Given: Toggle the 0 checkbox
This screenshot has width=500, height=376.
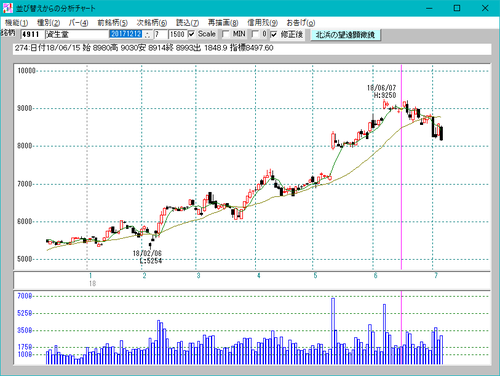Looking at the screenshot, I should click(255, 34).
